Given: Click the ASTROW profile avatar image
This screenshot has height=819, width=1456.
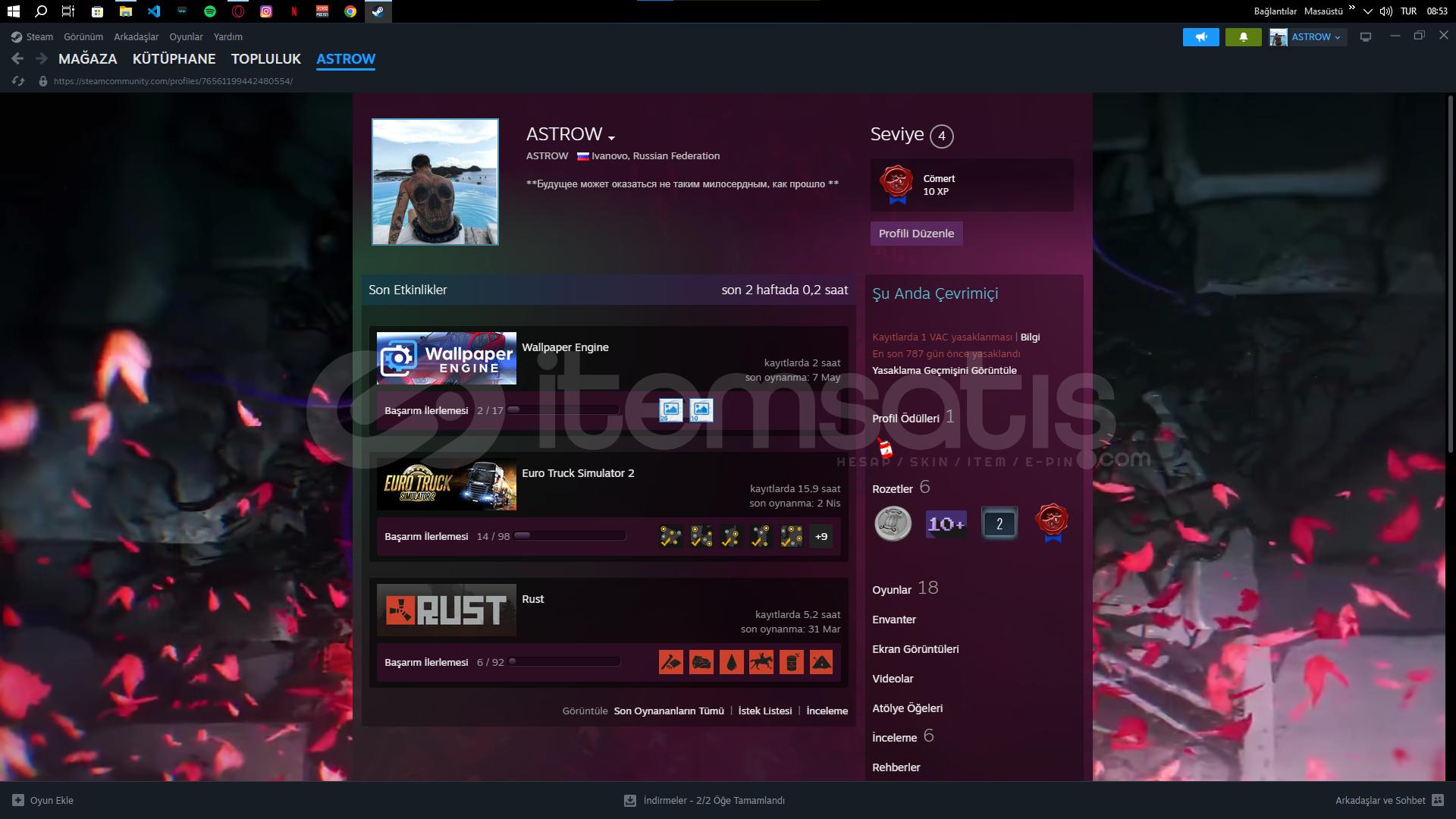Looking at the screenshot, I should coord(435,182).
